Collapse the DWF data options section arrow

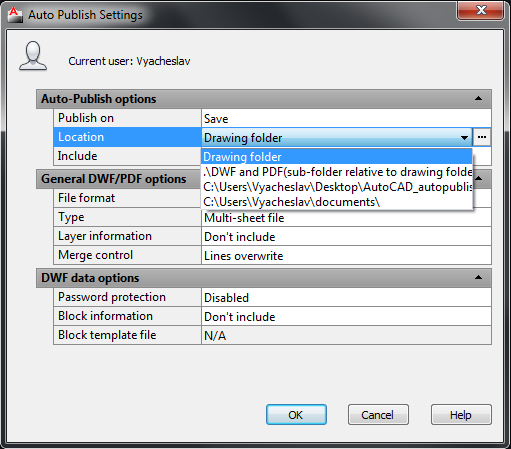pyautogui.click(x=478, y=277)
